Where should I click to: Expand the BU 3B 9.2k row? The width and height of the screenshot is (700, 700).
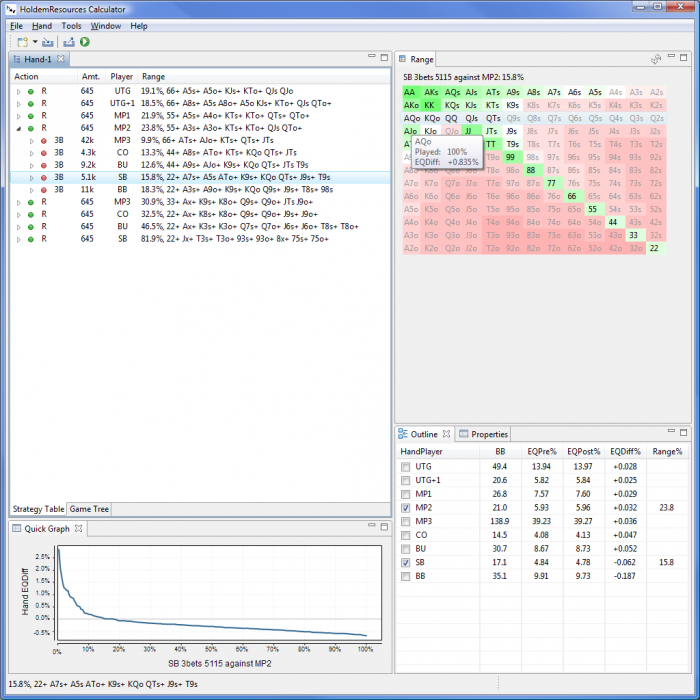coord(32,165)
